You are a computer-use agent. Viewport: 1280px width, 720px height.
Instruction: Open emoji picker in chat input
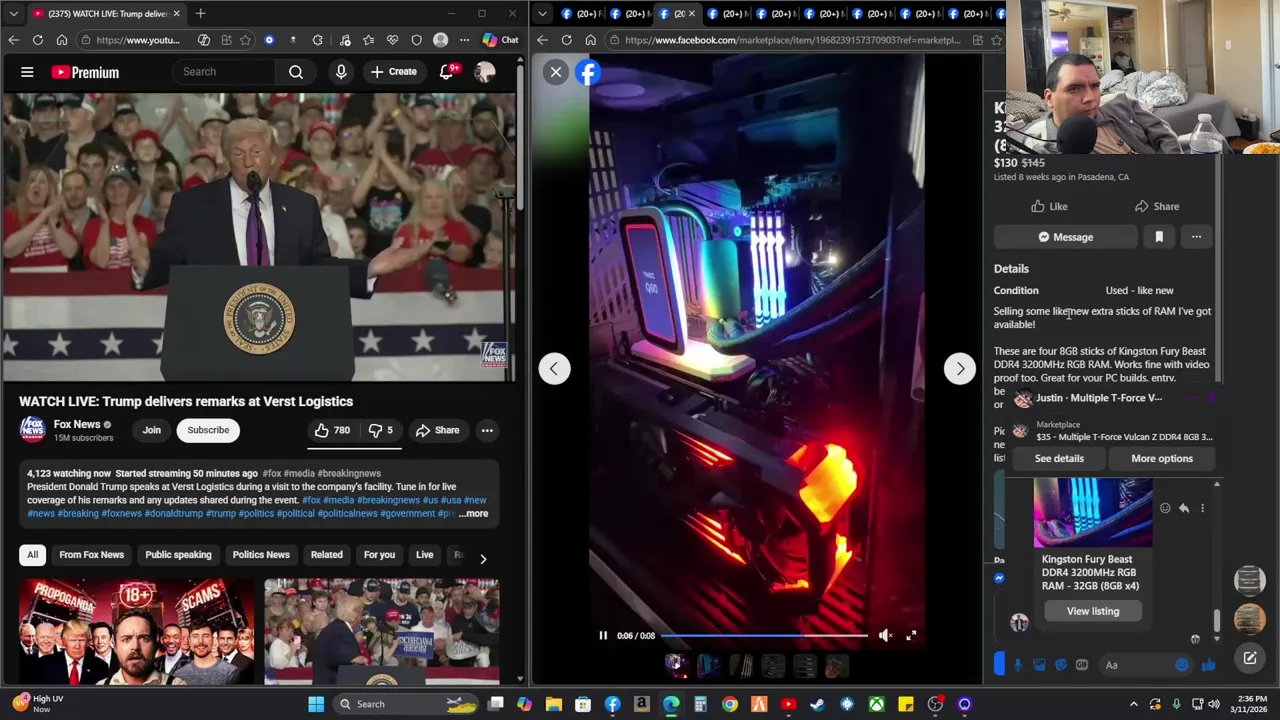pos(1182,665)
